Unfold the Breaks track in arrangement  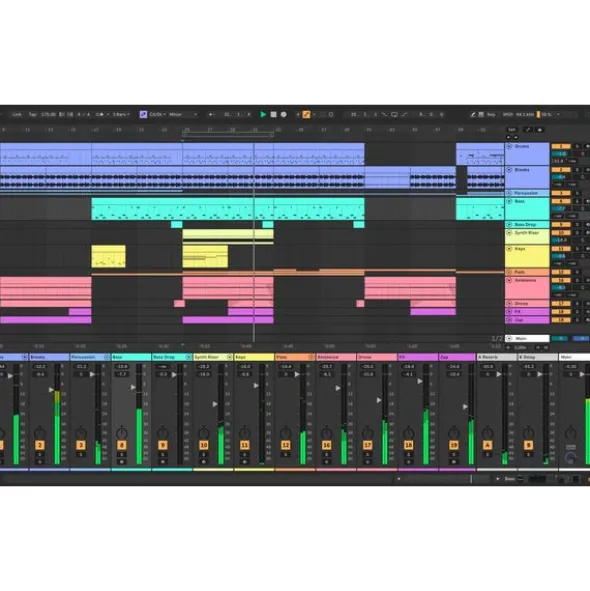point(509,170)
